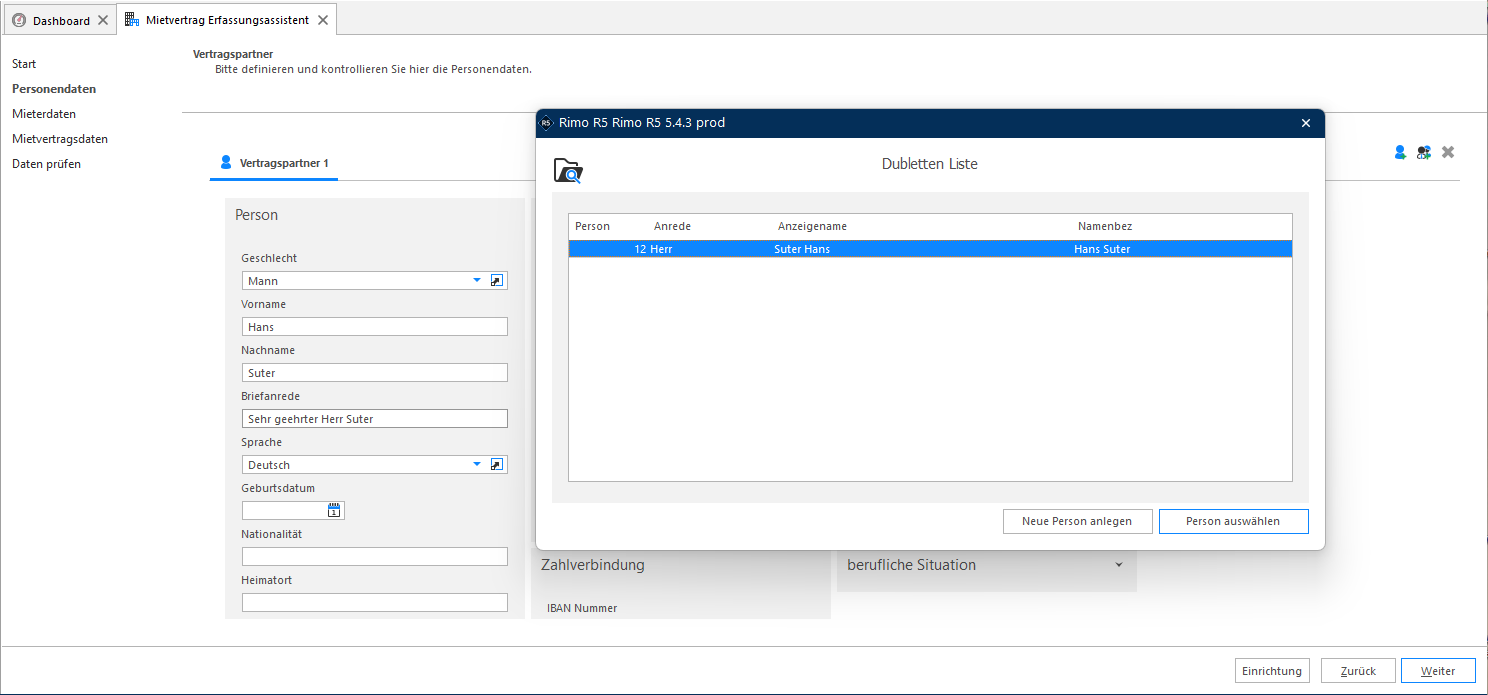The width and height of the screenshot is (1488, 695).
Task: Click the Dashboard tab's round icon
Action: coord(19,20)
